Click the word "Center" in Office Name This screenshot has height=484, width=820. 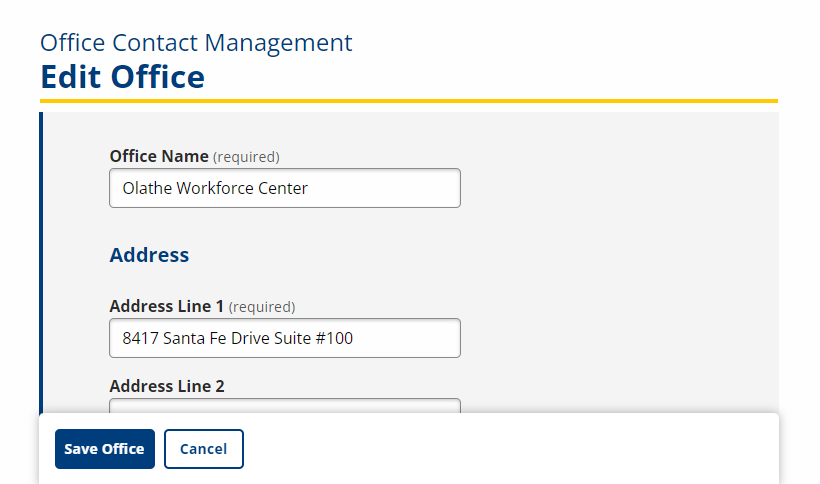point(284,188)
